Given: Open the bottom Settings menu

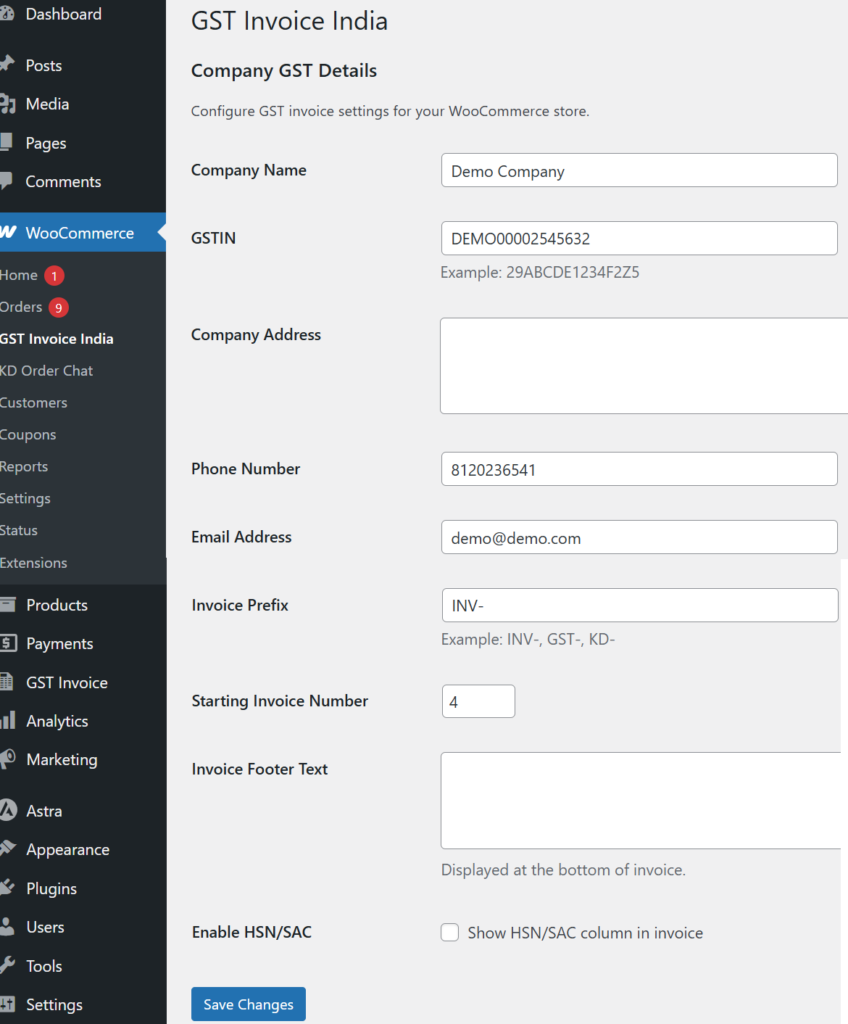Looking at the screenshot, I should [54, 1004].
